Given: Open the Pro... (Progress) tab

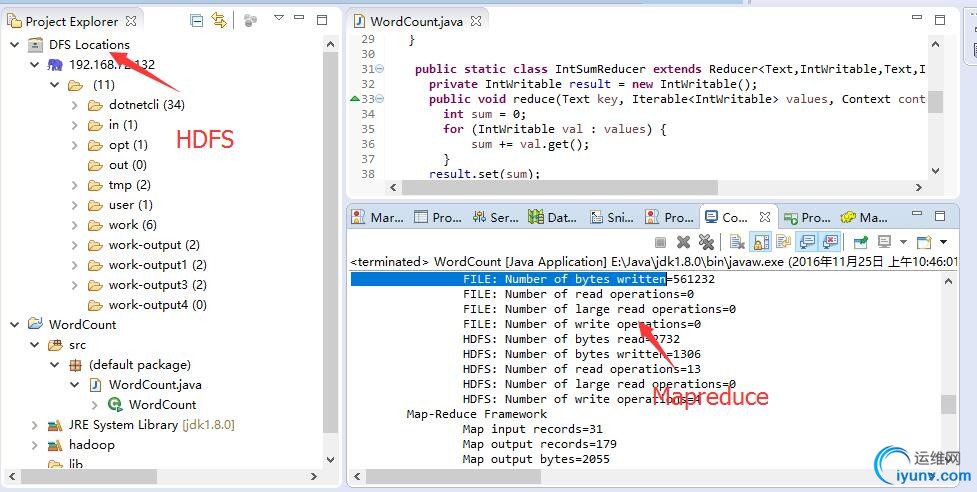Looking at the screenshot, I should coord(807,217).
